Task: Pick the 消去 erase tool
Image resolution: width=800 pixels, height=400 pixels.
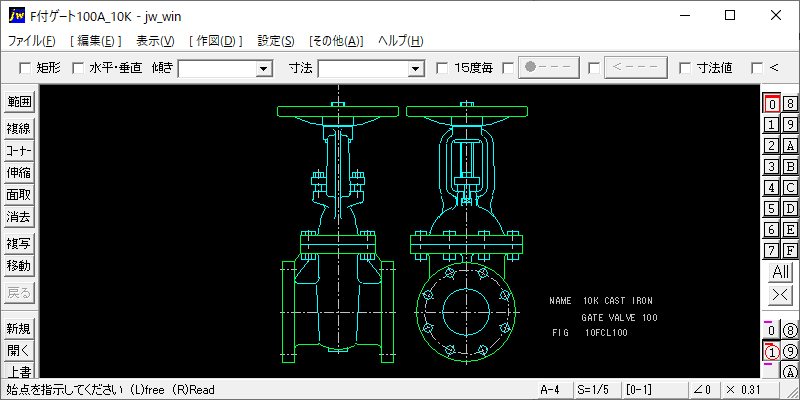Action: [x=19, y=217]
